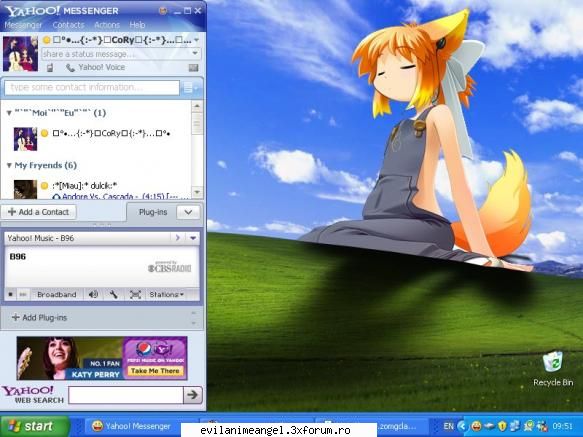Select the [Miau] dulcik contact

coord(85,186)
